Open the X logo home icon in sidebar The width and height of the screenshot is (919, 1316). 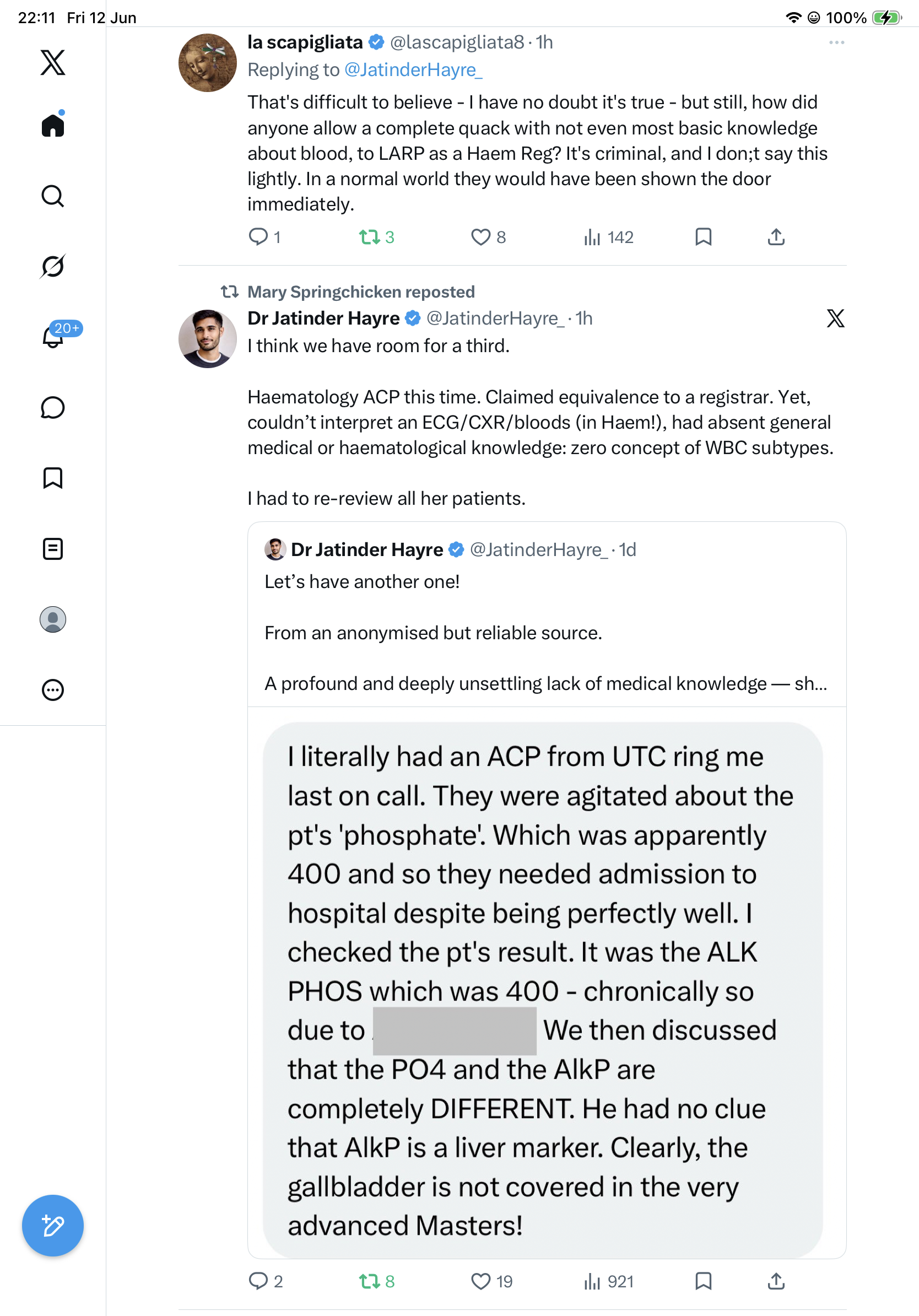[x=53, y=62]
